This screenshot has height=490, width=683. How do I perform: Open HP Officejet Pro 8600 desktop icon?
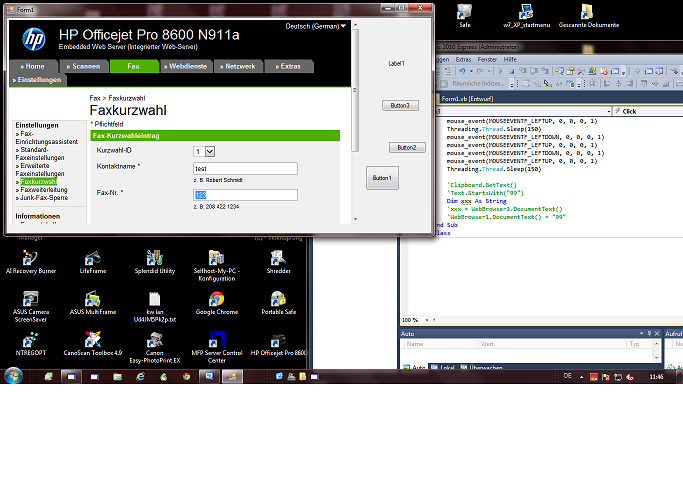278,344
